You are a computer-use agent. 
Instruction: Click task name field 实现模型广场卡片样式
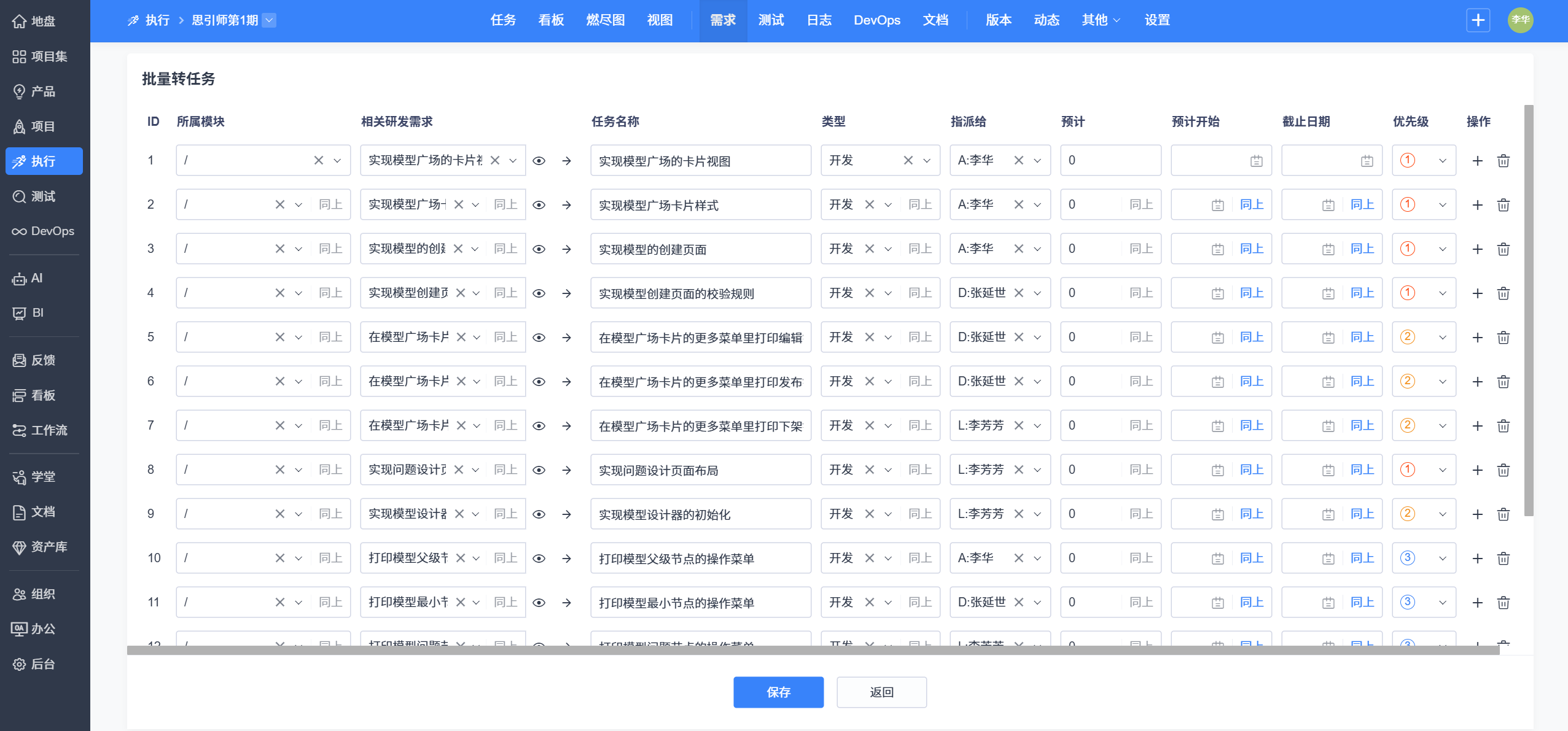(700, 205)
